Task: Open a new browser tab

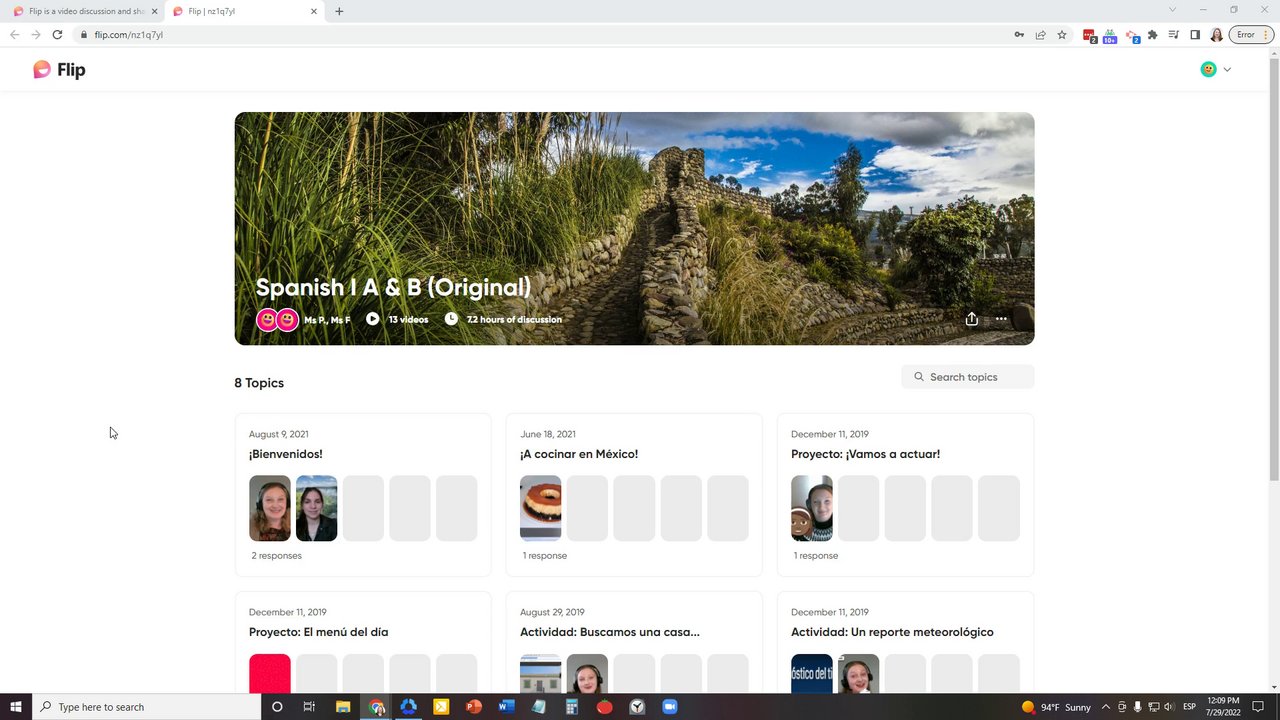Action: tap(339, 11)
